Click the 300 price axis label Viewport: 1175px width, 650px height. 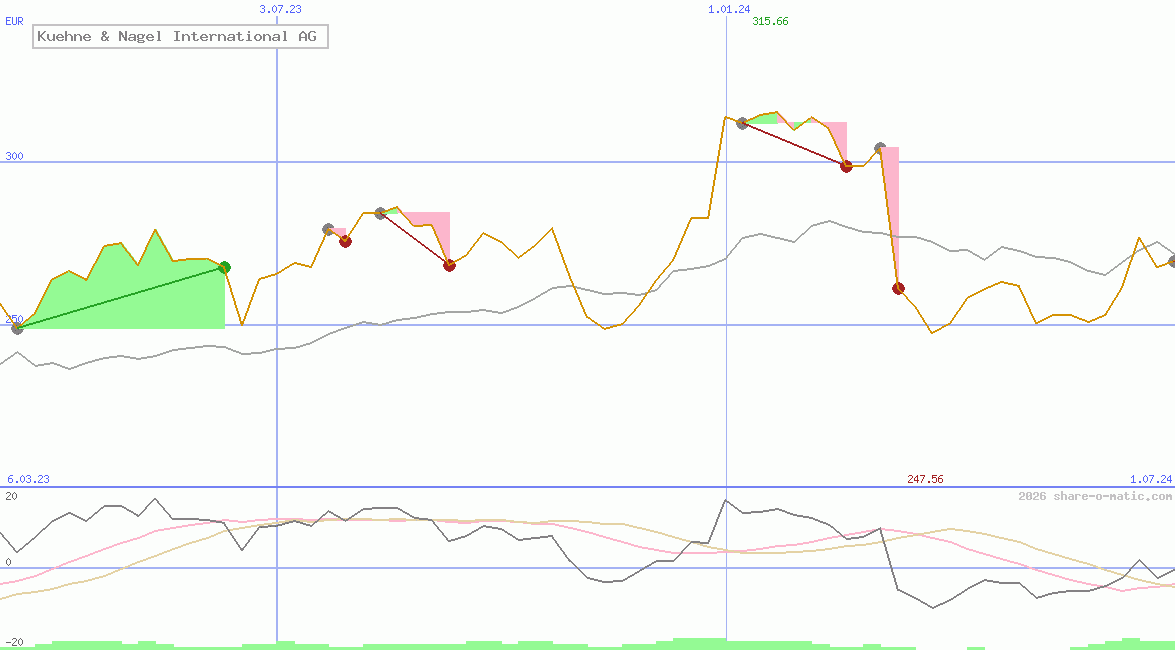[14, 156]
